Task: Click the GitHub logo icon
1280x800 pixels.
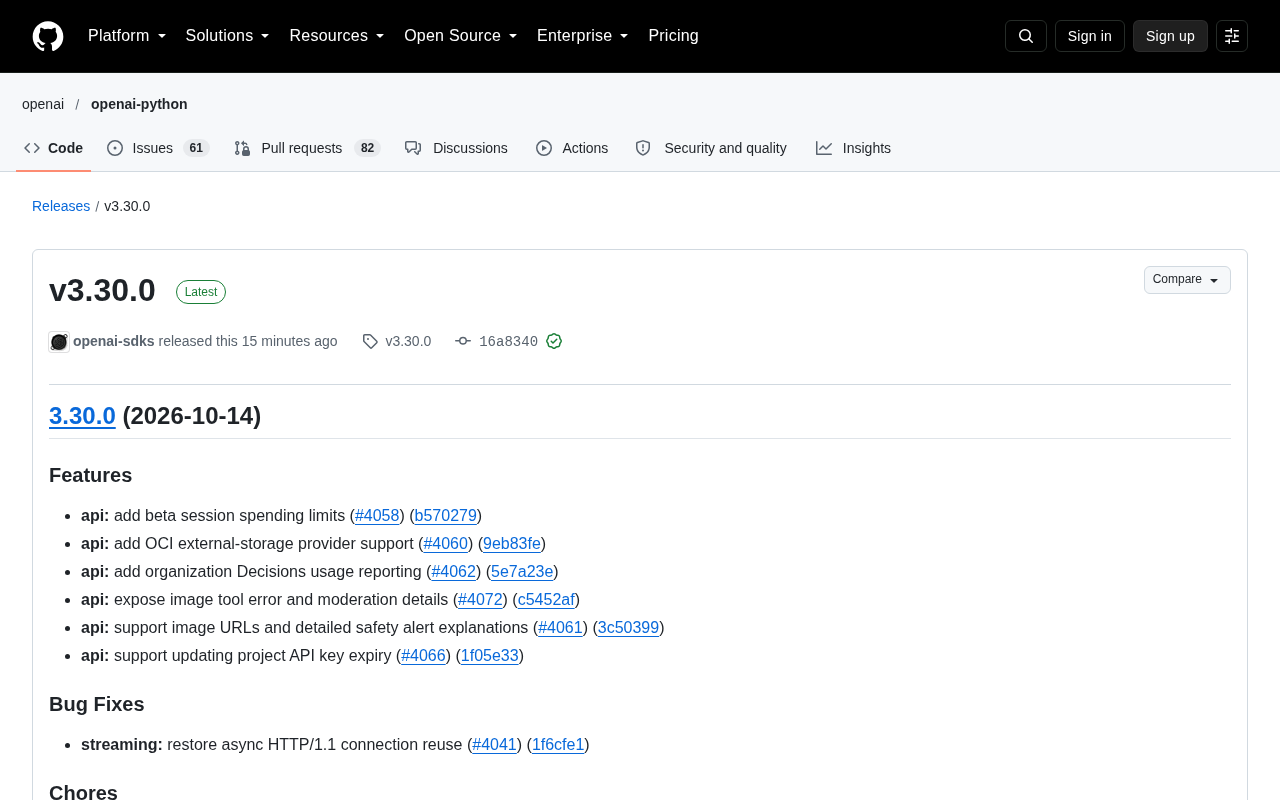Action: click(48, 36)
